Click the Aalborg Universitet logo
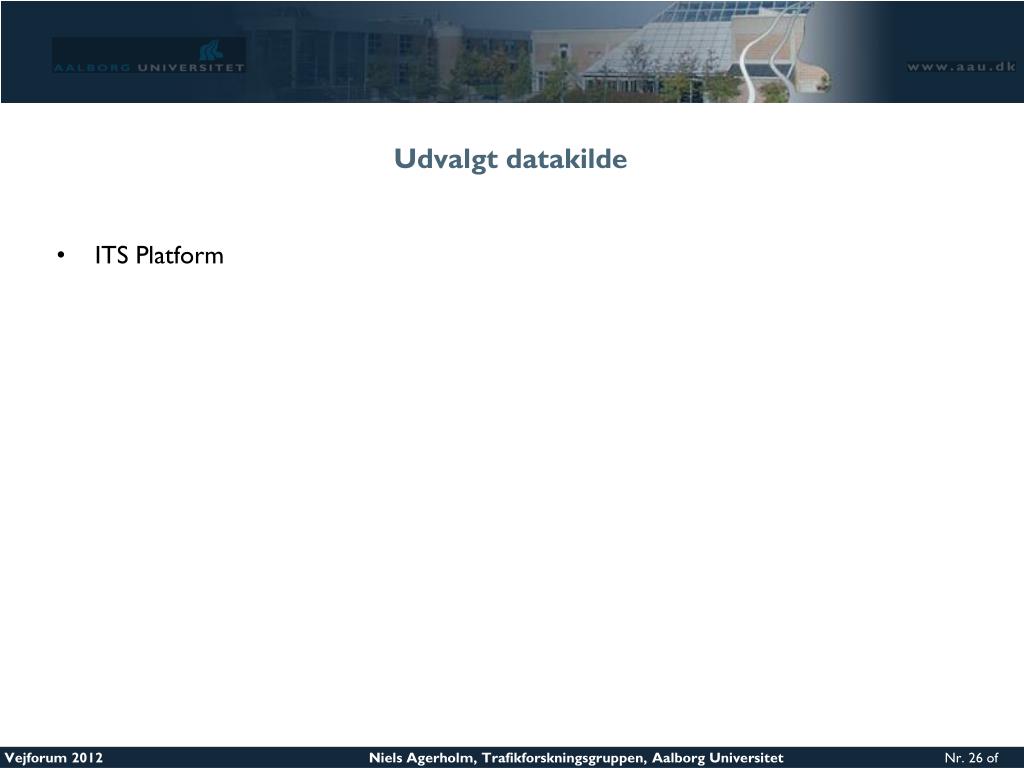The image size is (1024, 768). pyautogui.click(x=149, y=55)
